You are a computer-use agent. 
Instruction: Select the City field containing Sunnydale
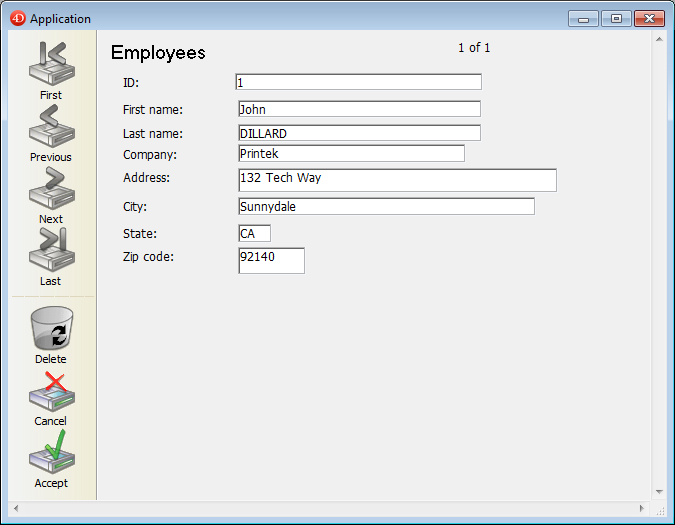click(x=385, y=206)
